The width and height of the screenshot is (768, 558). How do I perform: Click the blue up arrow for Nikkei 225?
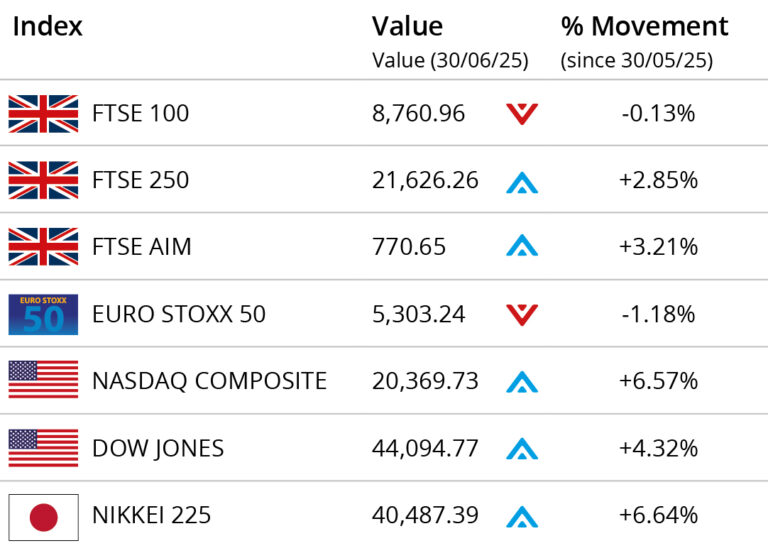point(522,516)
